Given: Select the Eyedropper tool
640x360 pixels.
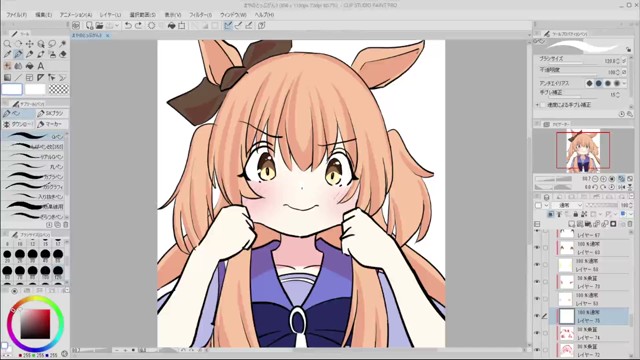Looking at the screenshot, I should click(x=7, y=55).
